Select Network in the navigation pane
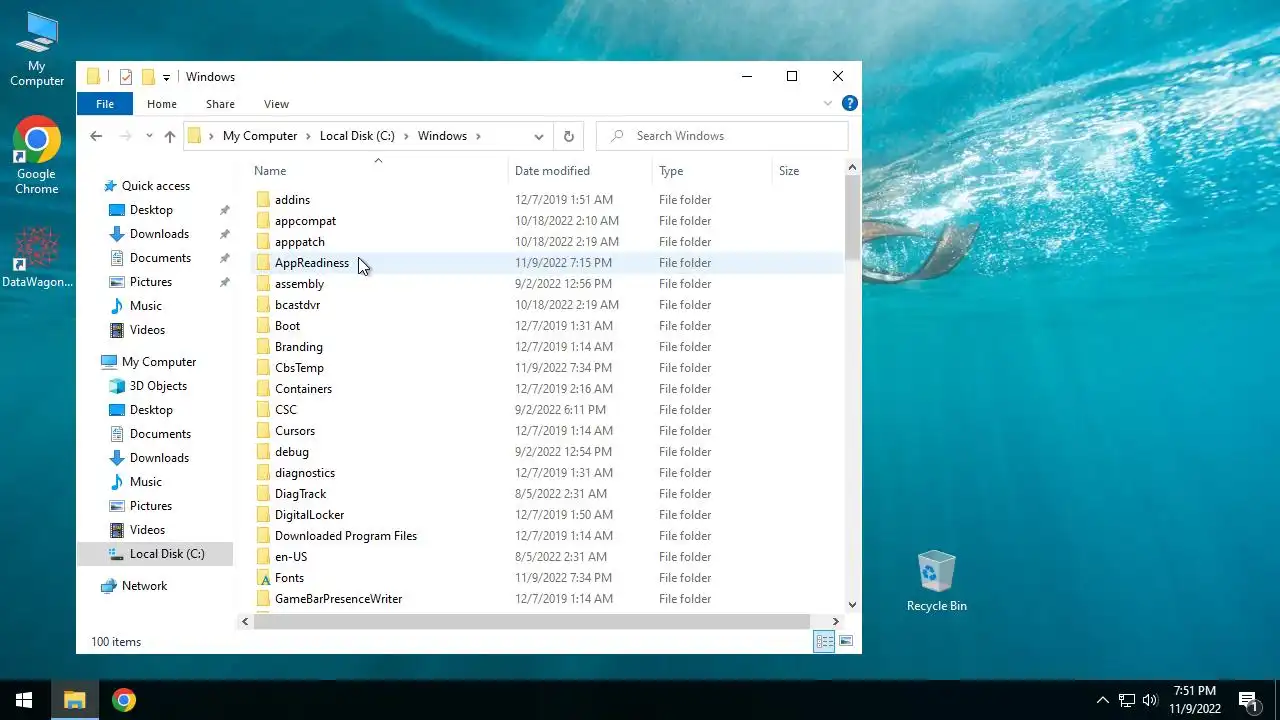 144,586
